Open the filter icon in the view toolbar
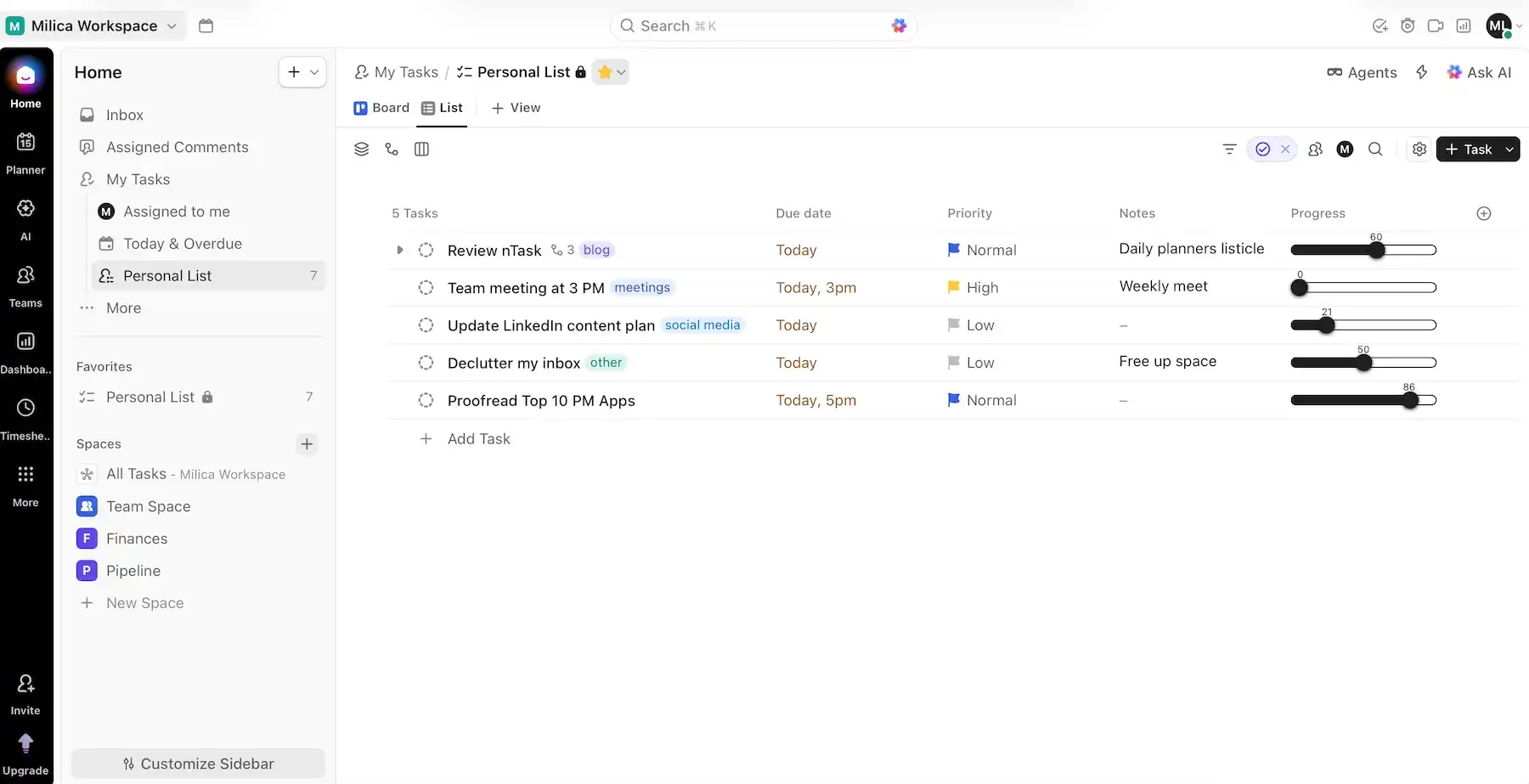The width and height of the screenshot is (1529, 784). (1229, 149)
